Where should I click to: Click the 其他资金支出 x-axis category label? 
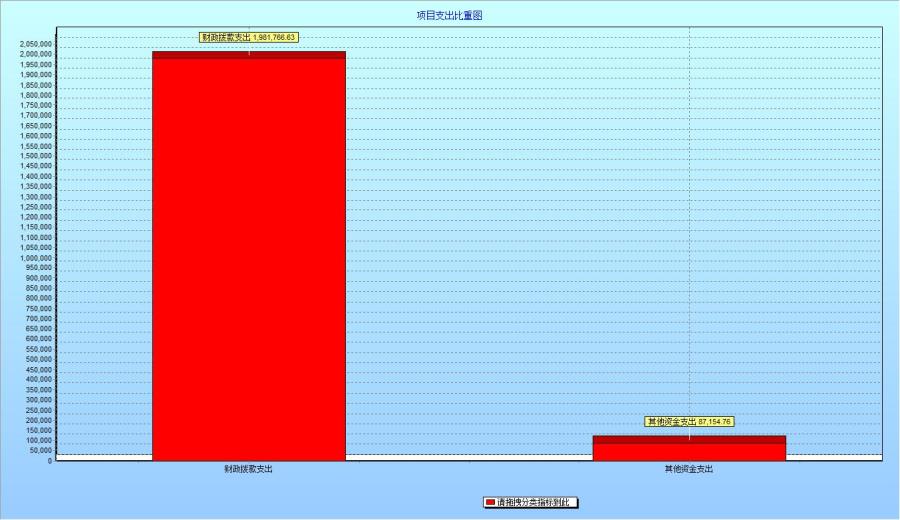click(689, 469)
